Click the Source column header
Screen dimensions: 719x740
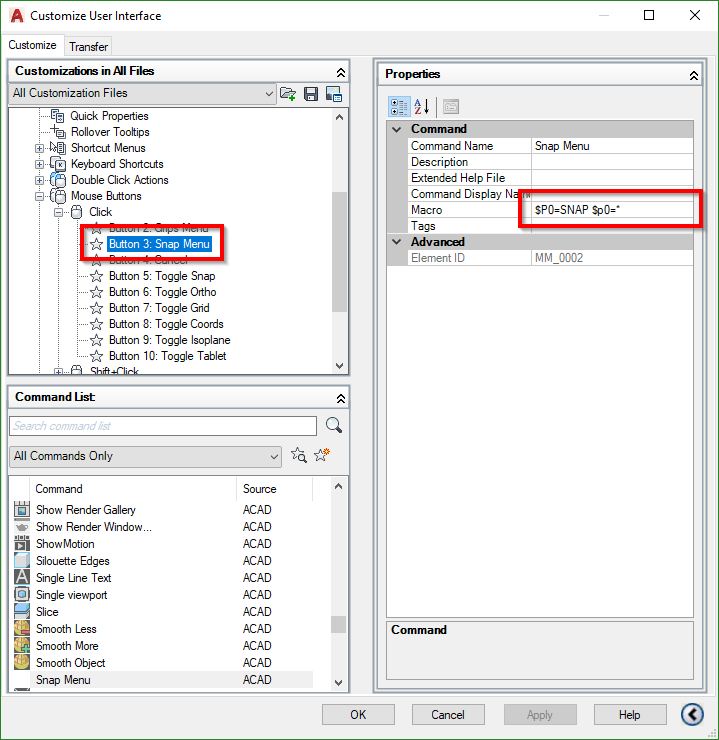click(x=274, y=489)
